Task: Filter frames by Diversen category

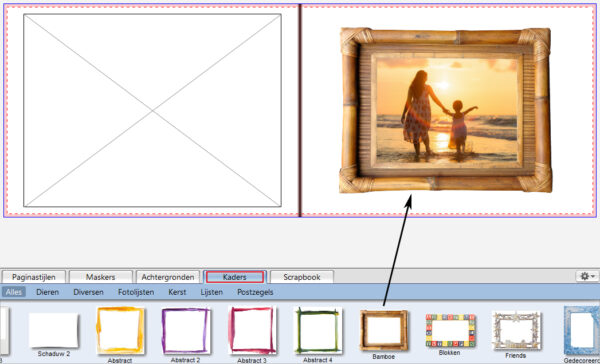Action: (x=88, y=292)
